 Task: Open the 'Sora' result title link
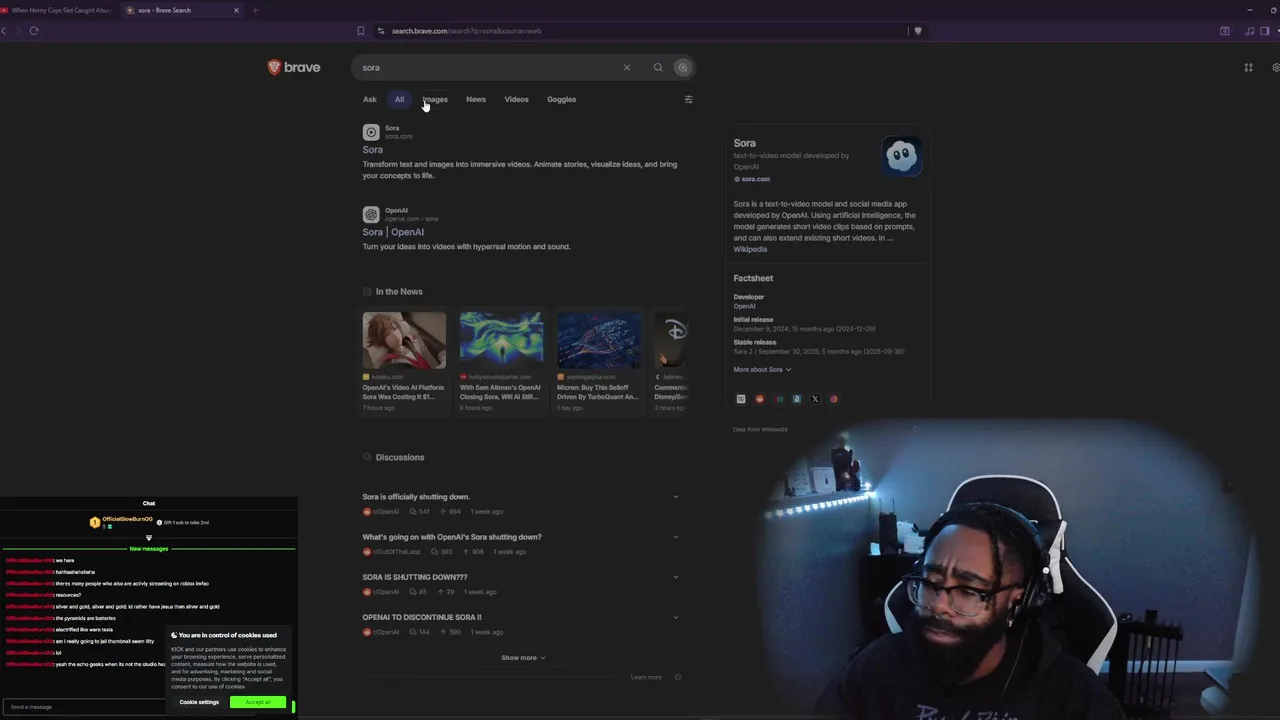[373, 150]
